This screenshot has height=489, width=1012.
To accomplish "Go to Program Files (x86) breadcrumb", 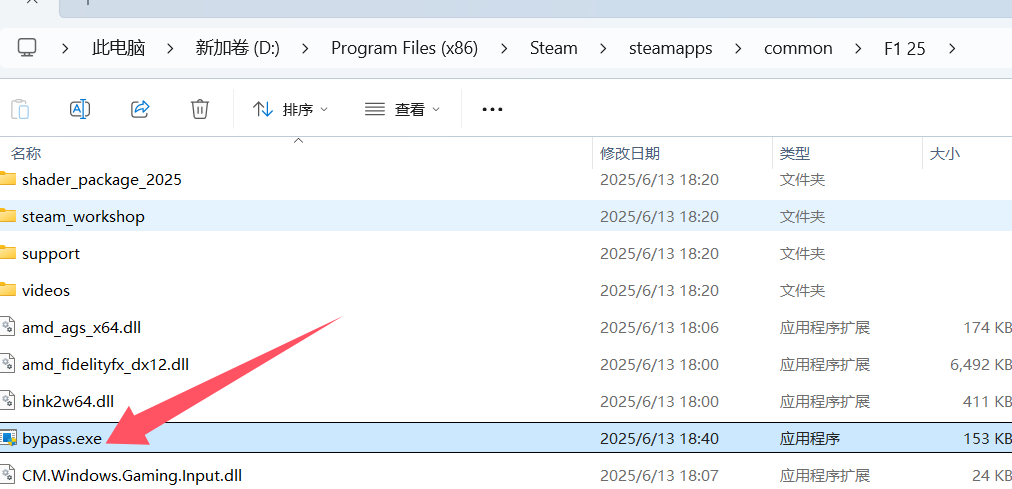I will [x=405, y=48].
